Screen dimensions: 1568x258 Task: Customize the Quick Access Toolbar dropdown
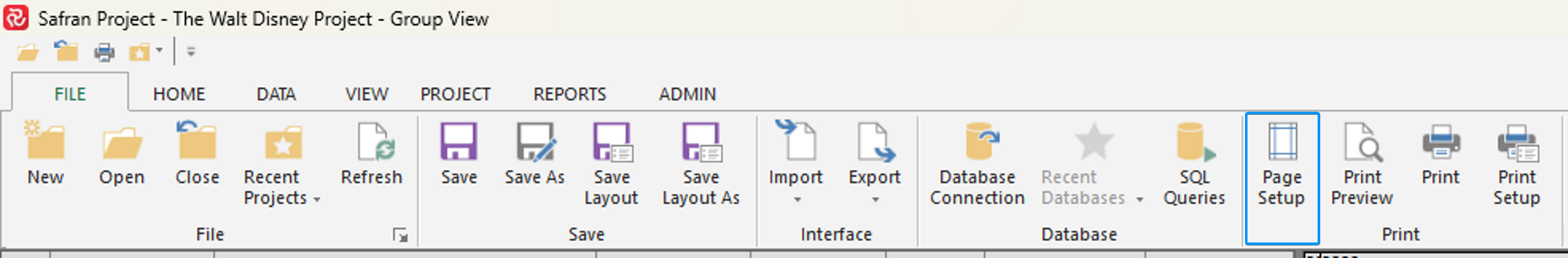(x=191, y=51)
